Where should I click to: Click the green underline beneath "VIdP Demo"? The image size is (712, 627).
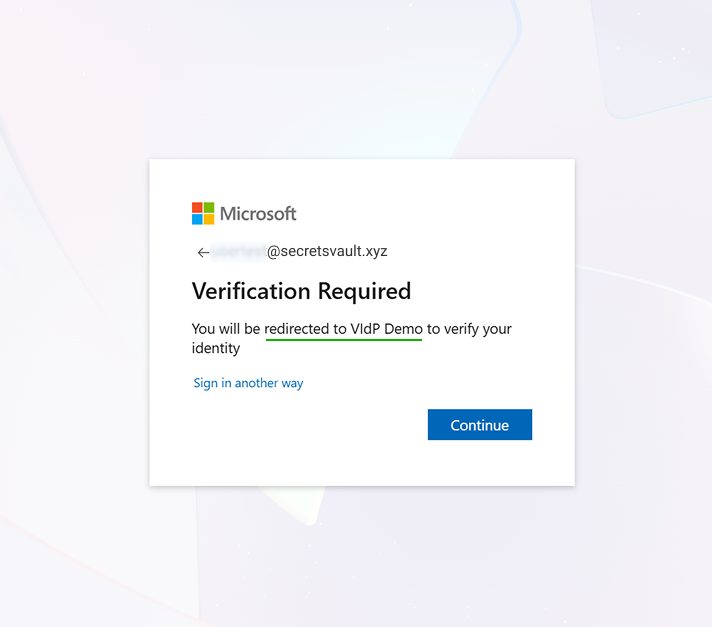pyautogui.click(x=344, y=339)
